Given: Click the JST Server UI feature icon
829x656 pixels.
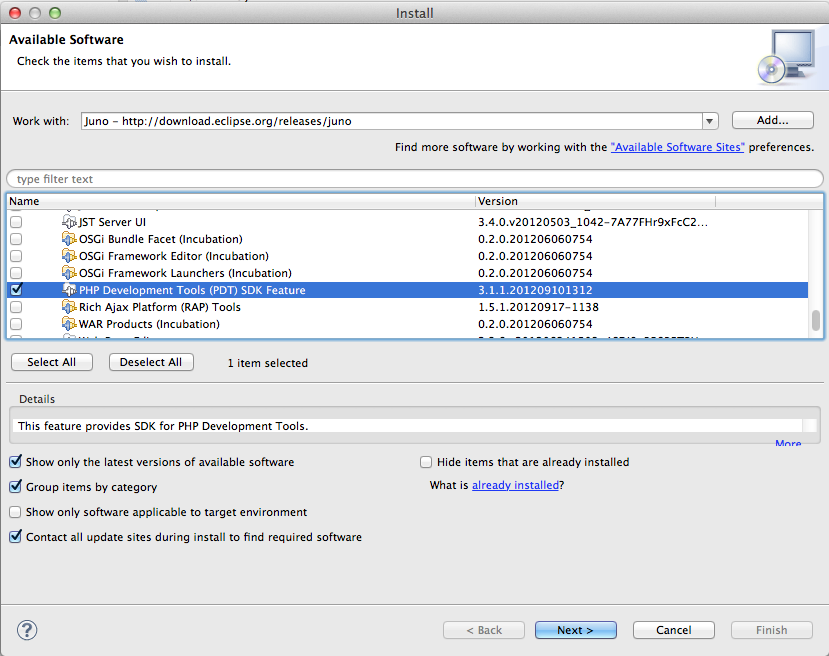Looking at the screenshot, I should 69,222.
